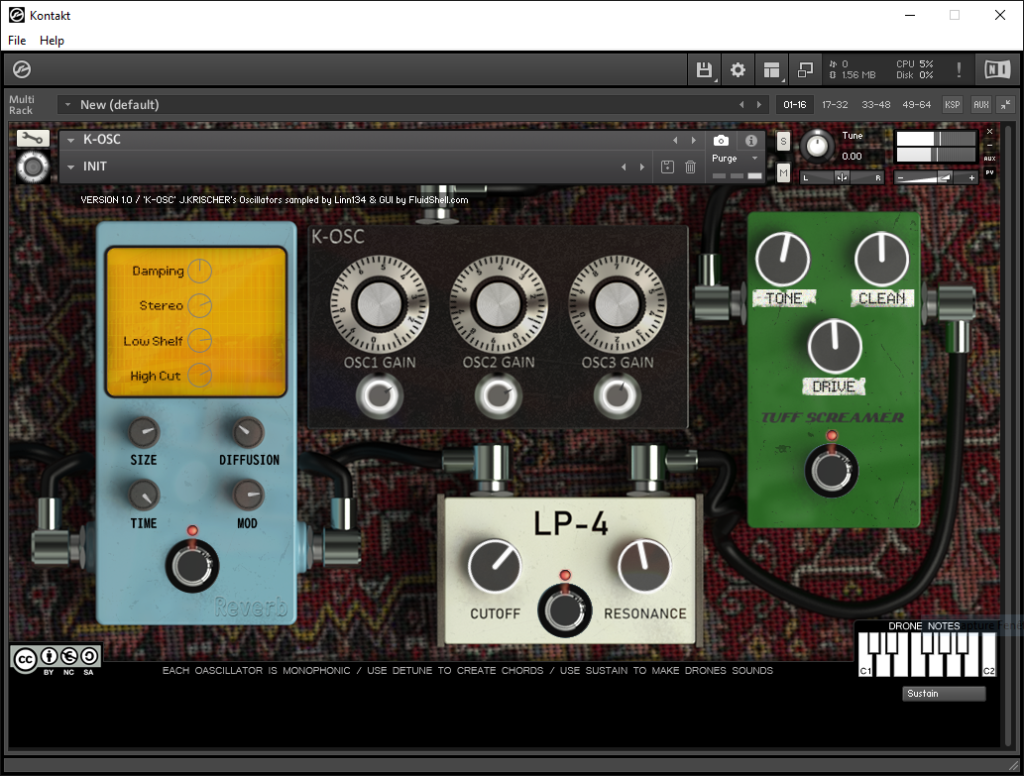Load next snapshot after INIT
The height and width of the screenshot is (776, 1024).
pos(642,167)
